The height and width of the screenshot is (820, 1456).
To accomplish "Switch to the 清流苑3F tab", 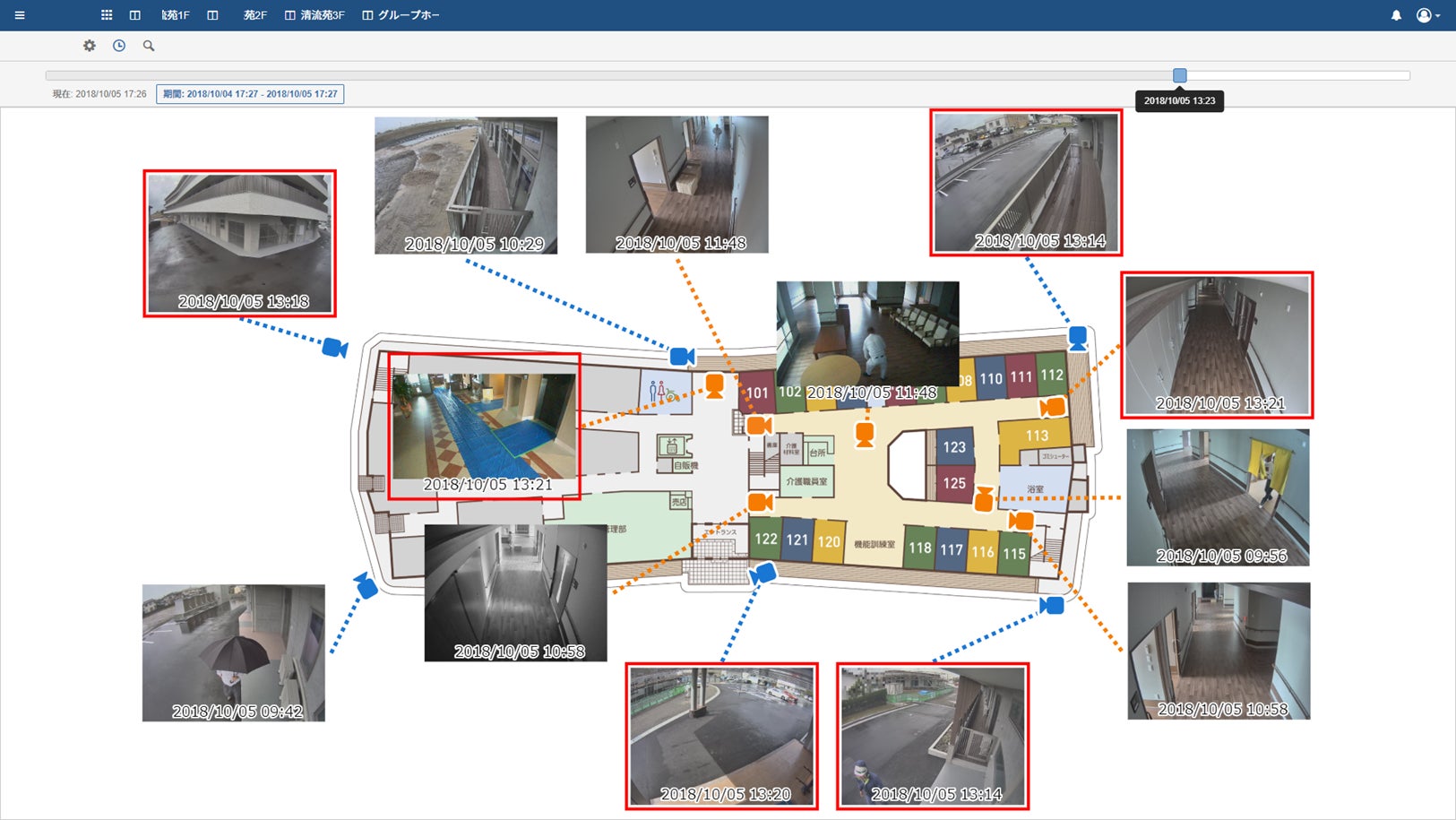I will coord(314,15).
